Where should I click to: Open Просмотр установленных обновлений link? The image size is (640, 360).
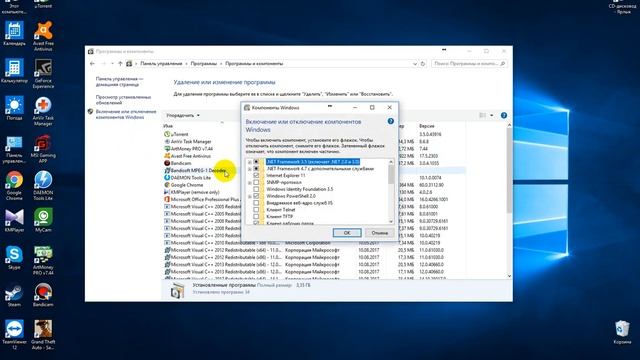pyautogui.click(x=123, y=100)
